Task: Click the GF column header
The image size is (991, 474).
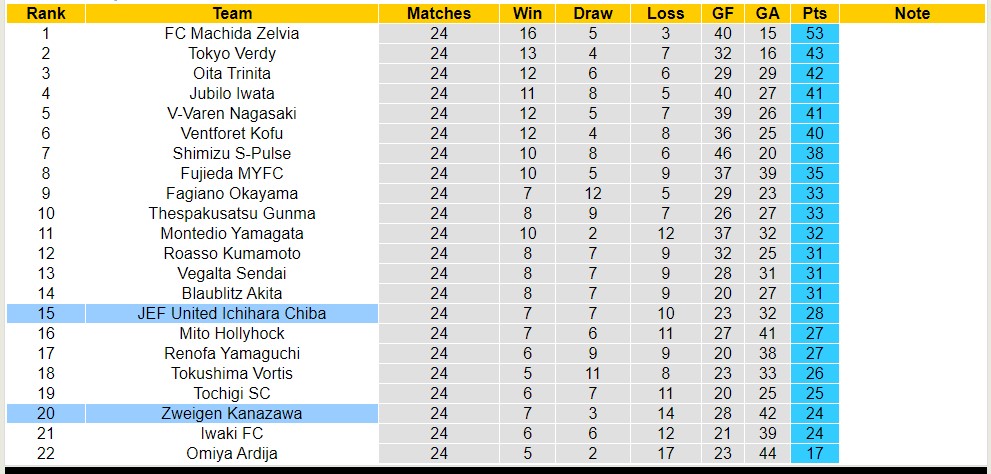Action: [723, 13]
